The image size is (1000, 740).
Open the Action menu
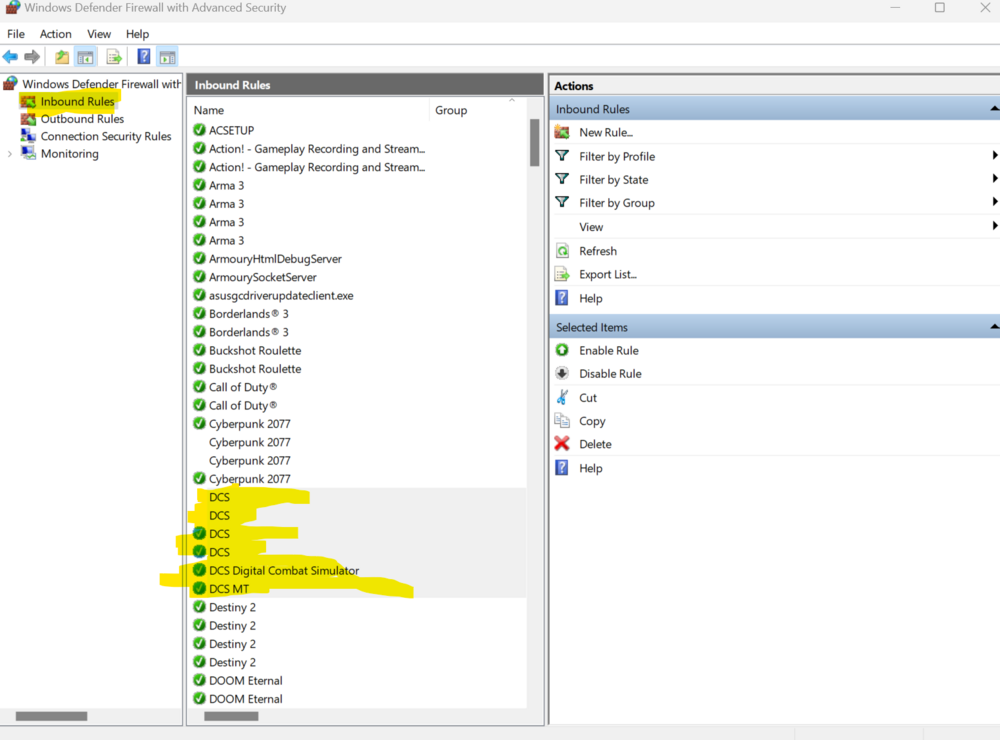tap(55, 33)
